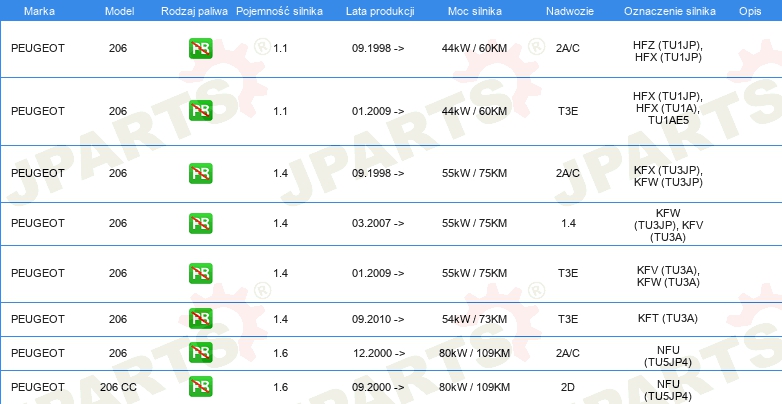
Task: Click PEUGEOT in the 09.2010 row
Action: point(38,319)
